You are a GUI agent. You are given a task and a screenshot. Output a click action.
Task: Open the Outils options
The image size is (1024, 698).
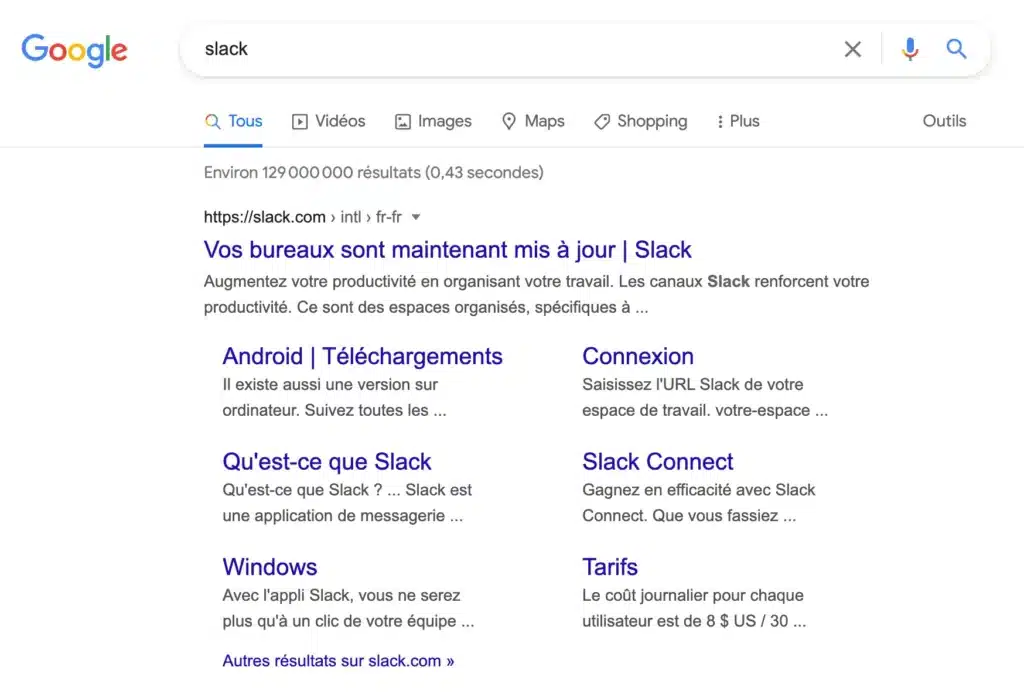pyautogui.click(x=944, y=121)
